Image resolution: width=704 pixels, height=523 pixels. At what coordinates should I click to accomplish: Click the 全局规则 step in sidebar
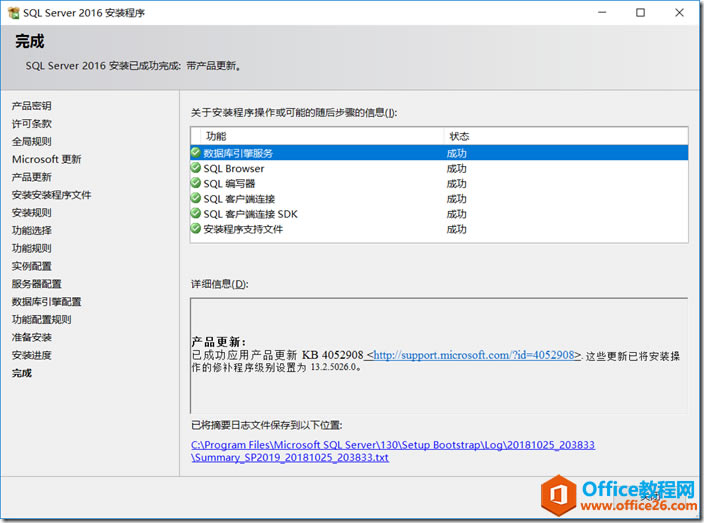pyautogui.click(x=31, y=141)
